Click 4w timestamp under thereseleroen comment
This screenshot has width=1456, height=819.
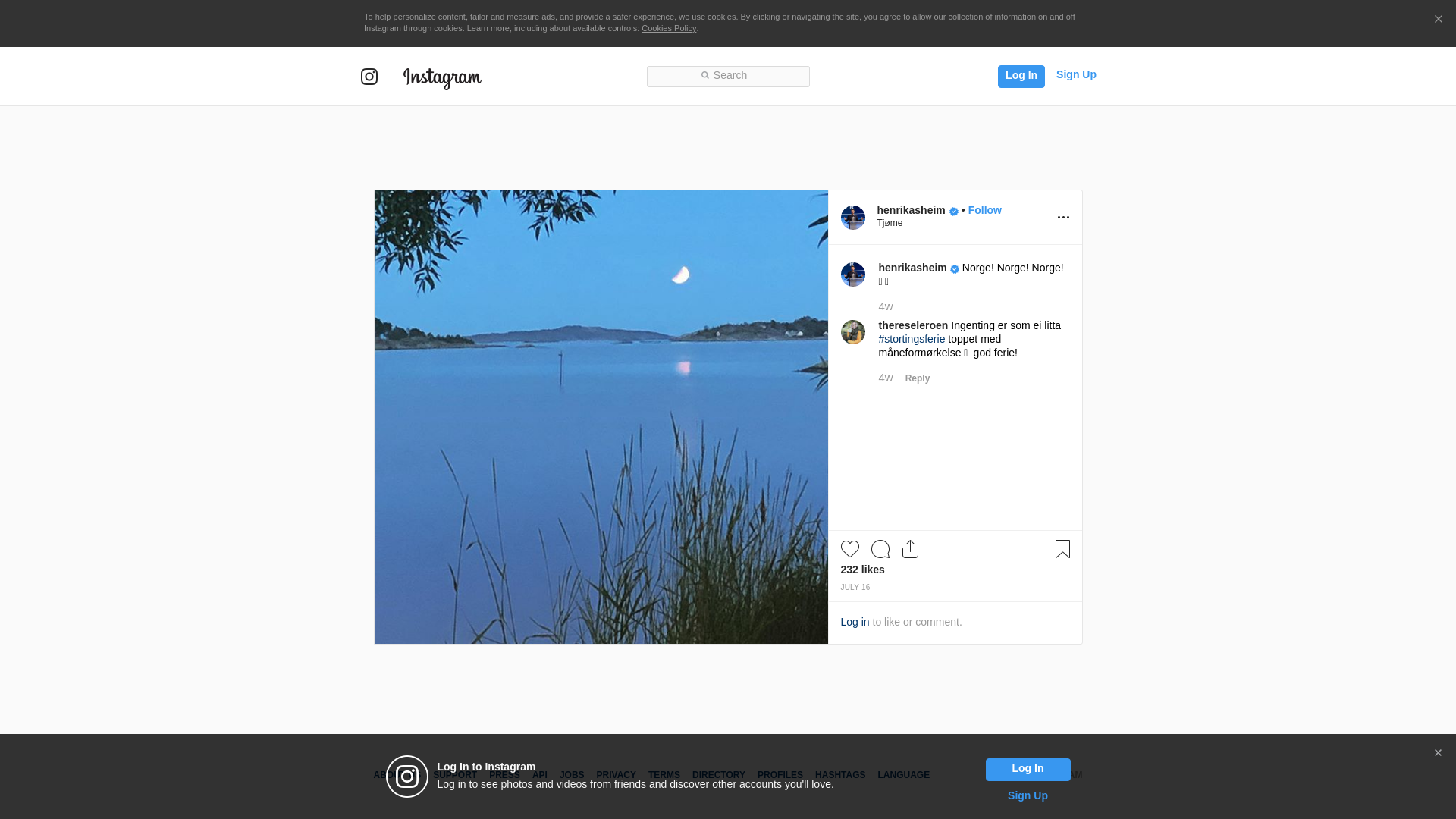click(885, 378)
